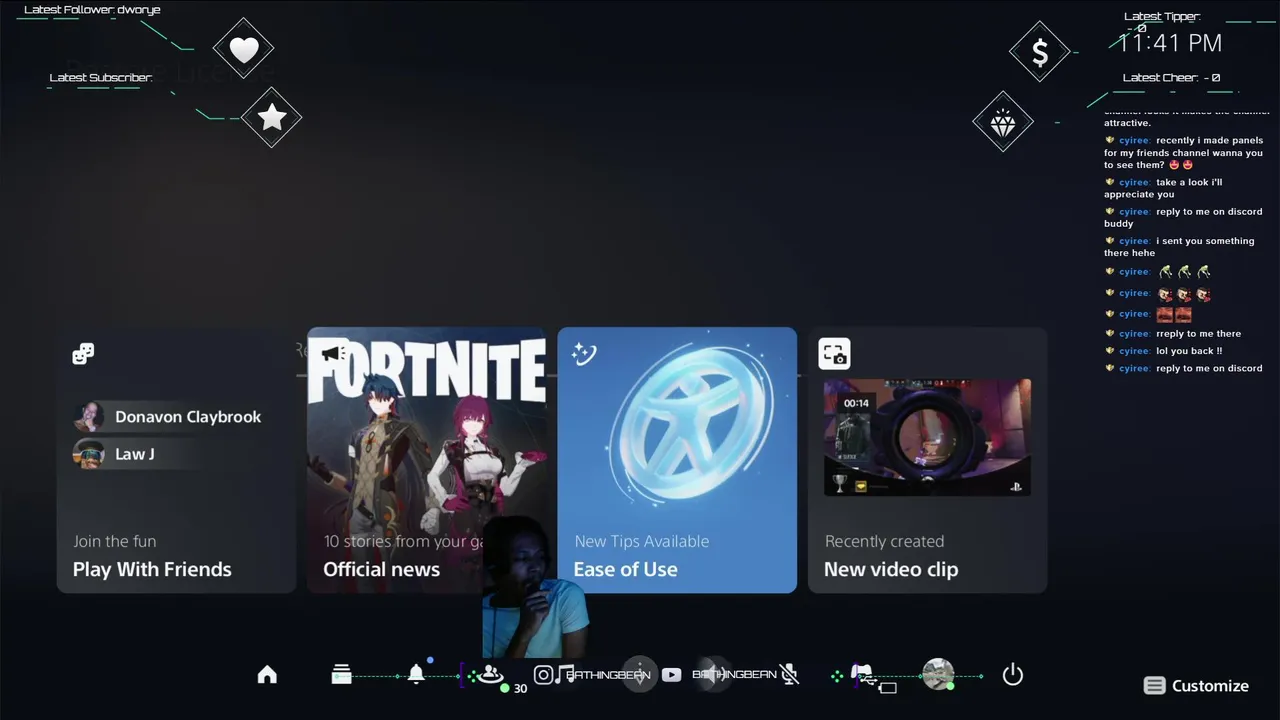Click the sparkle icon on Ease of Use card
The image size is (1280, 720).
pos(584,353)
